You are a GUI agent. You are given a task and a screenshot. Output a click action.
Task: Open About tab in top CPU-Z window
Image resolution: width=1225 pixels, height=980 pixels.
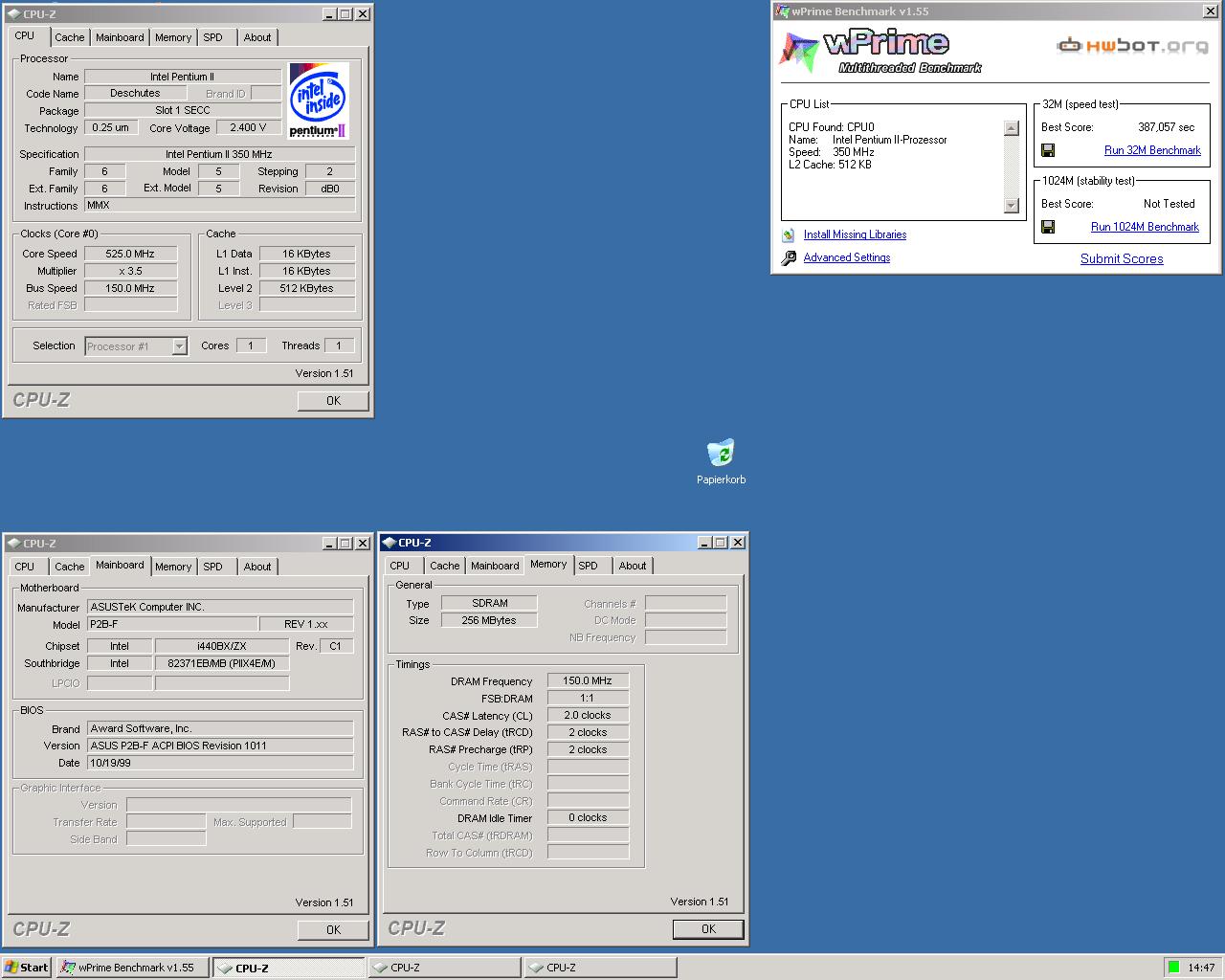257,37
